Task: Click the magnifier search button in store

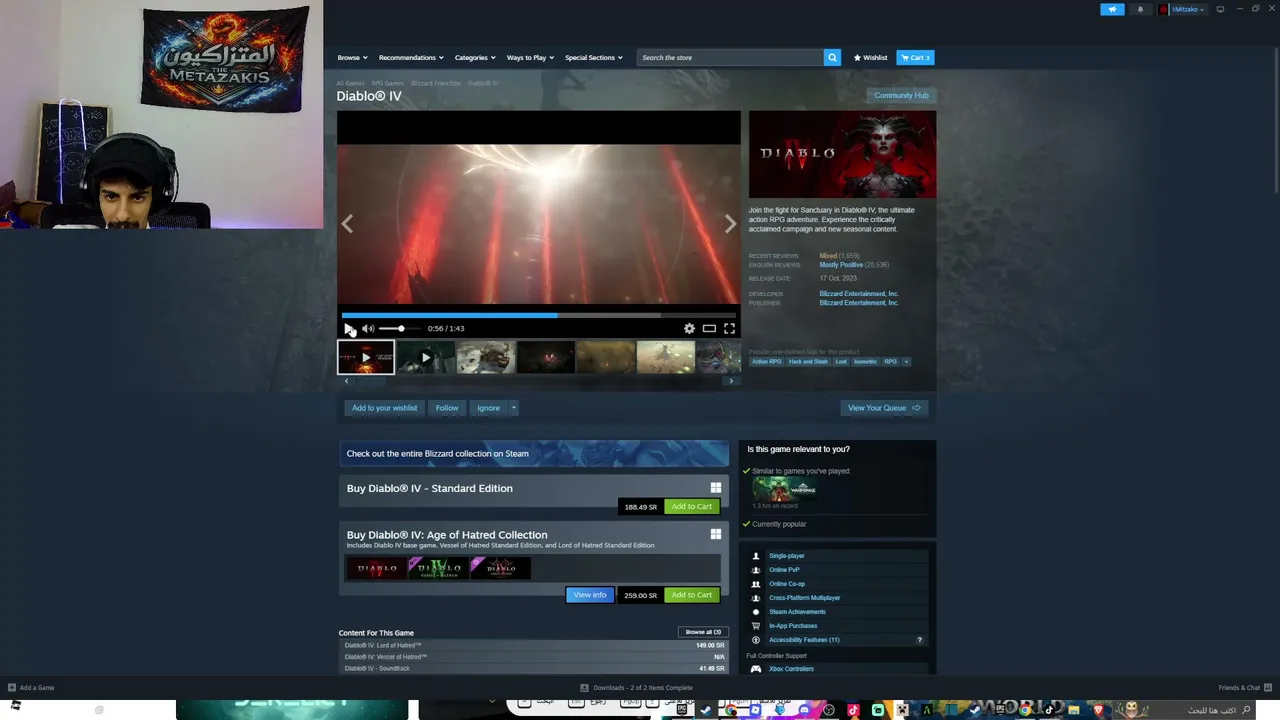Action: [832, 57]
